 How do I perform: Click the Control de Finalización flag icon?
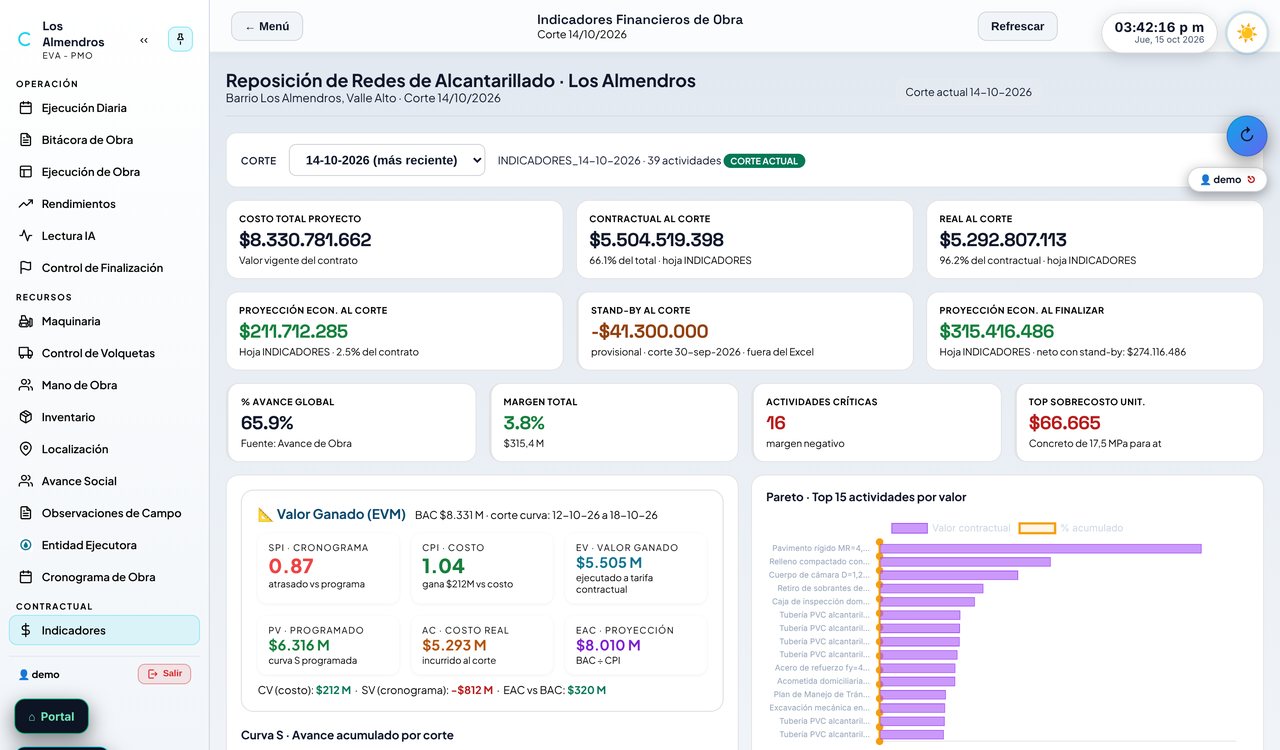pos(26,268)
